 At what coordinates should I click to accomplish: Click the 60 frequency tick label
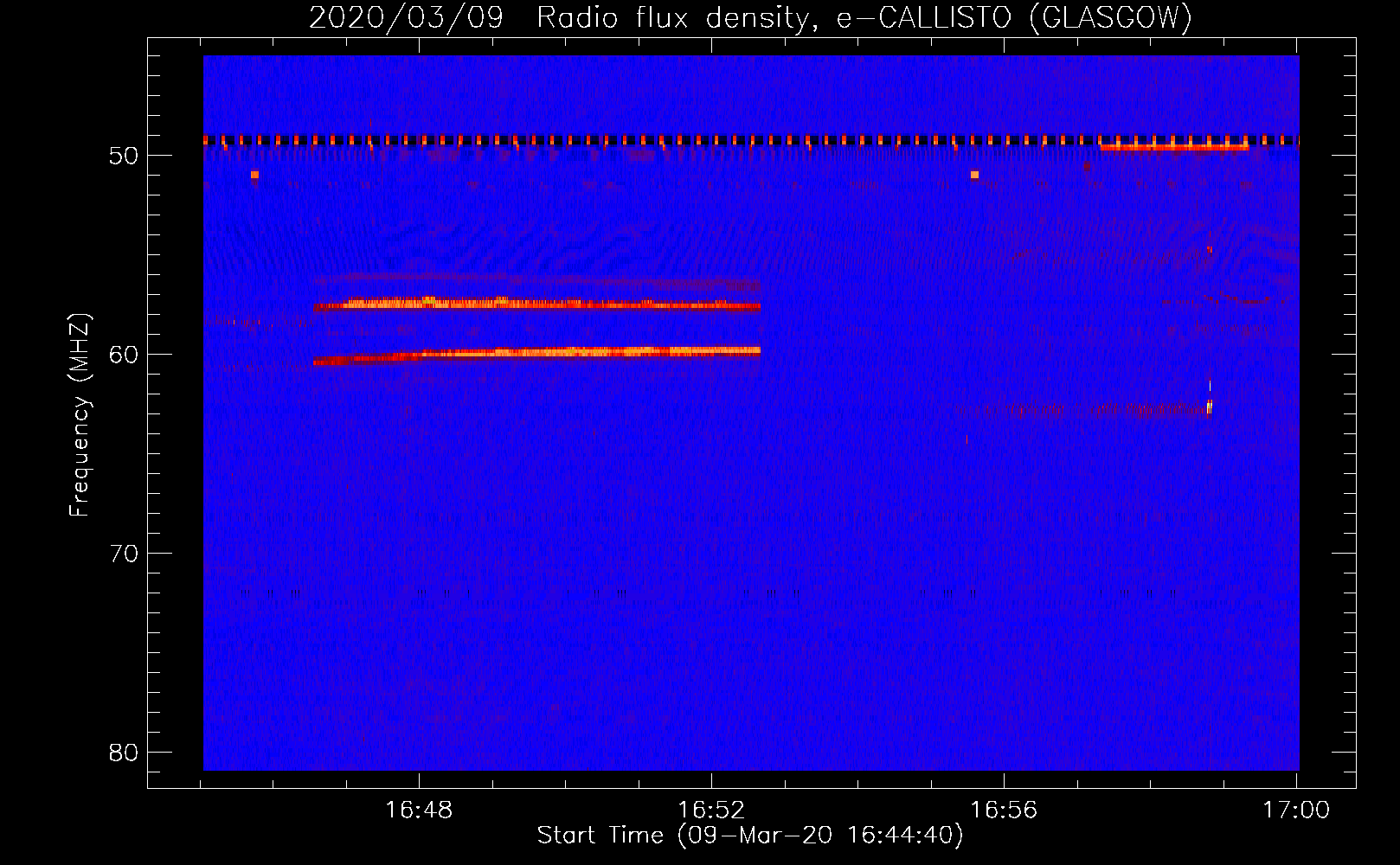click(x=124, y=355)
